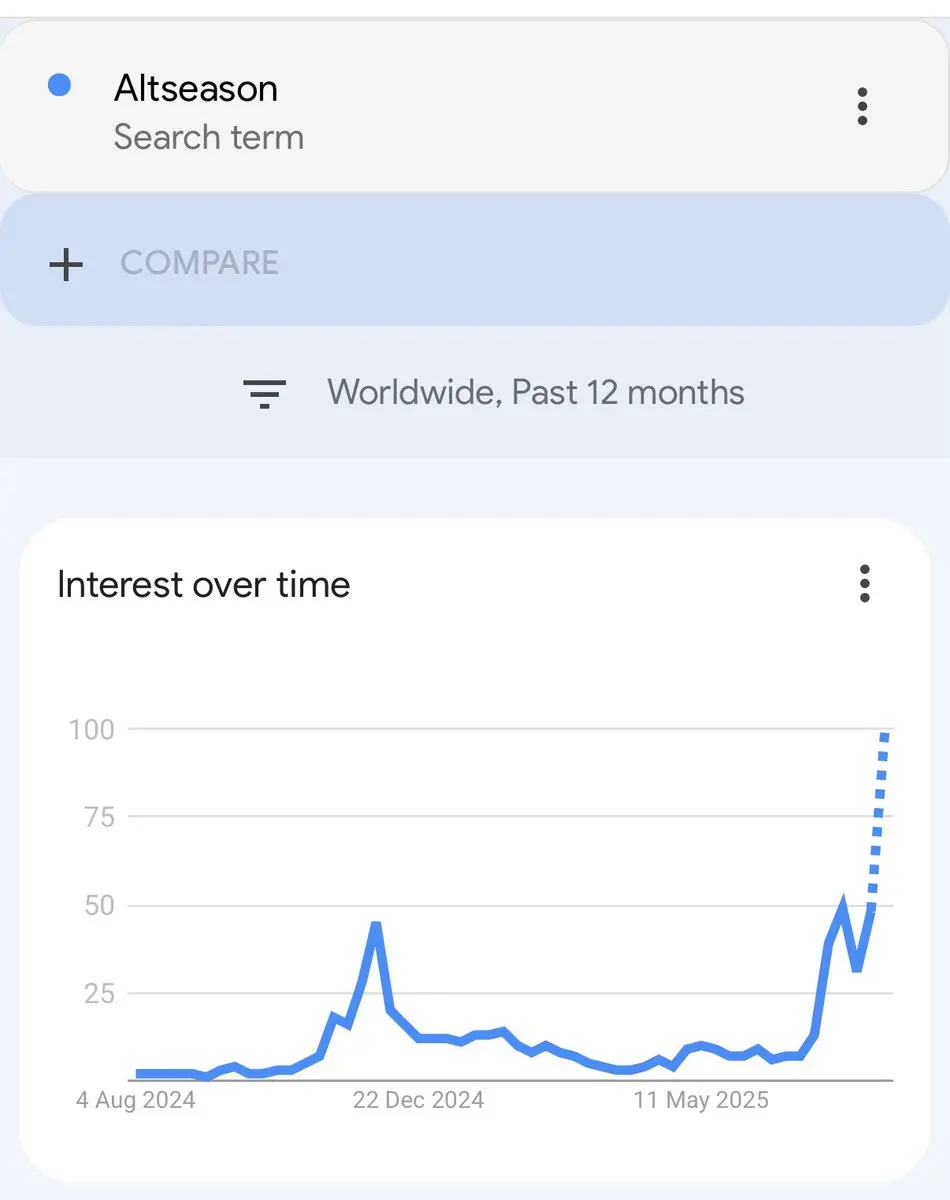The image size is (950, 1200).
Task: Click the Search term subtitle text
Action: 209,137
